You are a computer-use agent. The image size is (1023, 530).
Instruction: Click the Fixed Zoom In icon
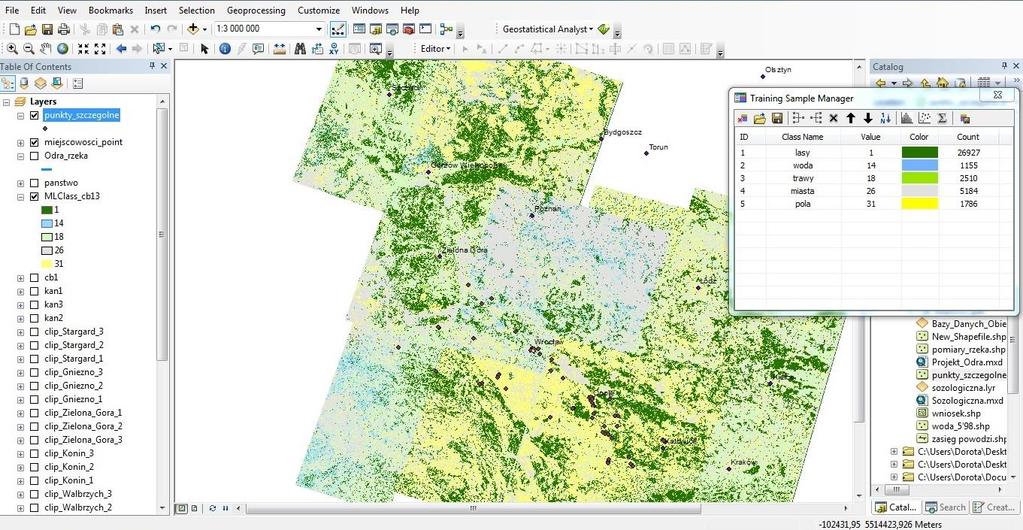click(x=84, y=48)
